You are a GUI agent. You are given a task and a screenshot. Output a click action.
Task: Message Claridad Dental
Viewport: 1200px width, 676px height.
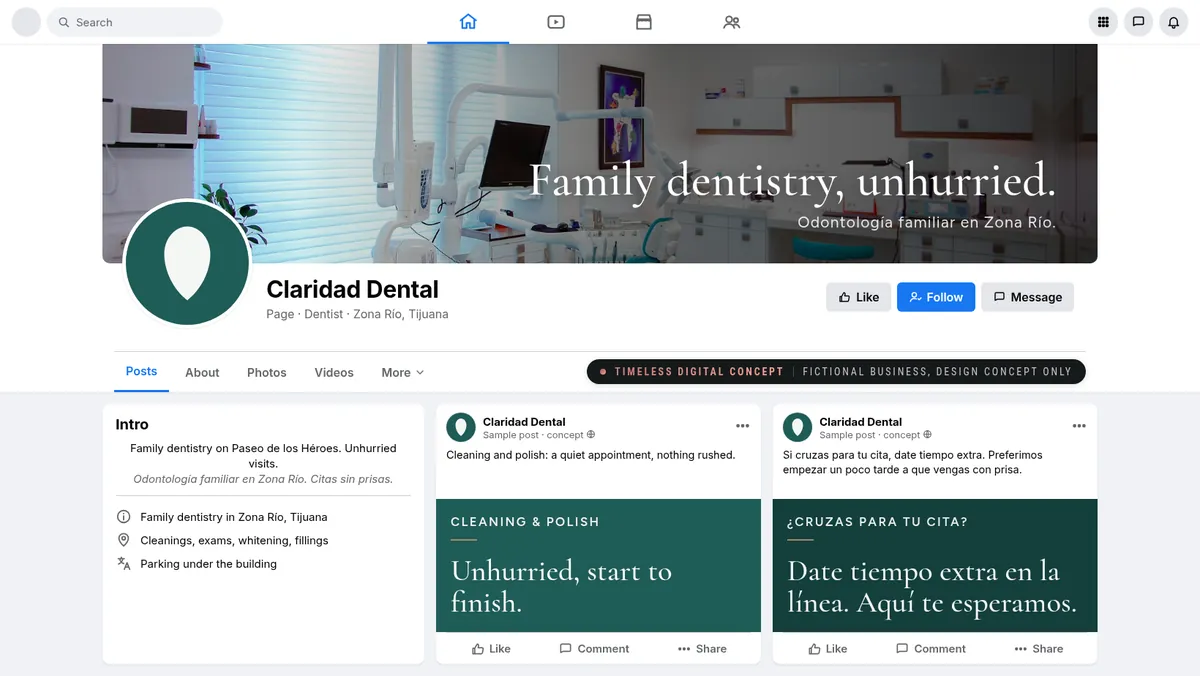point(1028,297)
